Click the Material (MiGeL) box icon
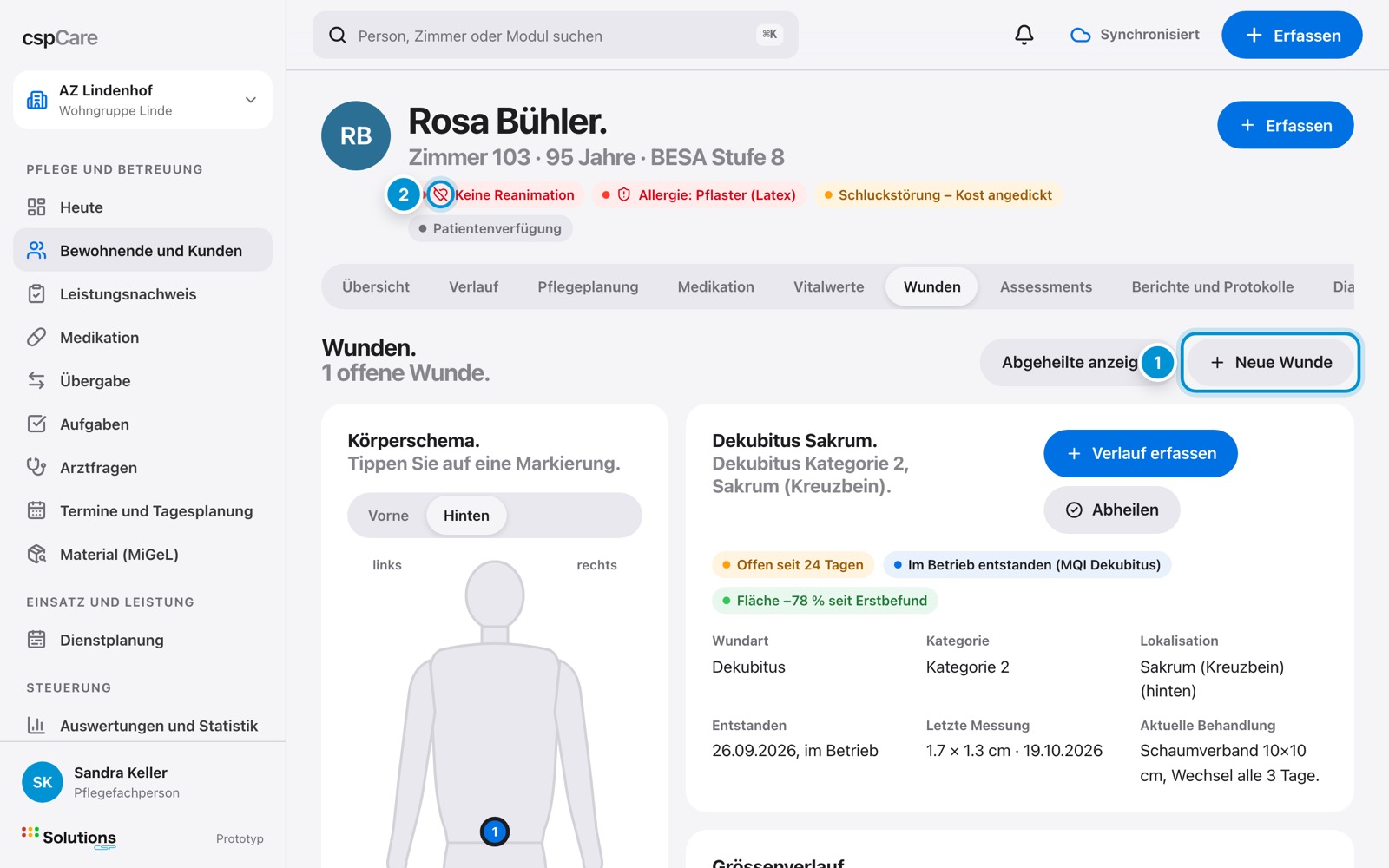Screen dimensions: 1389x868 click(x=36, y=554)
